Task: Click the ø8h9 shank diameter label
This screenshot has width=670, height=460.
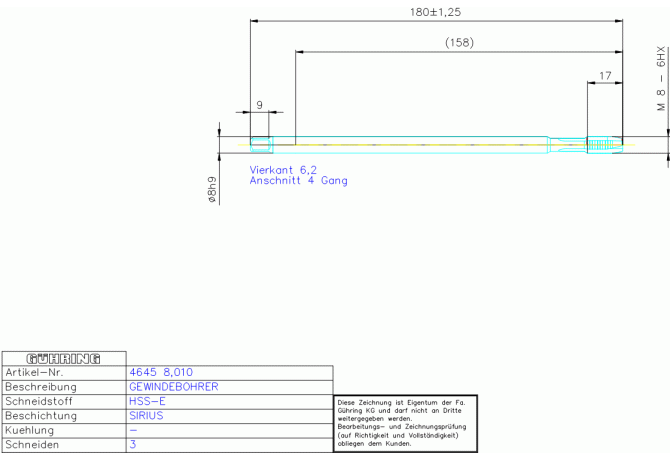Action: pos(212,190)
